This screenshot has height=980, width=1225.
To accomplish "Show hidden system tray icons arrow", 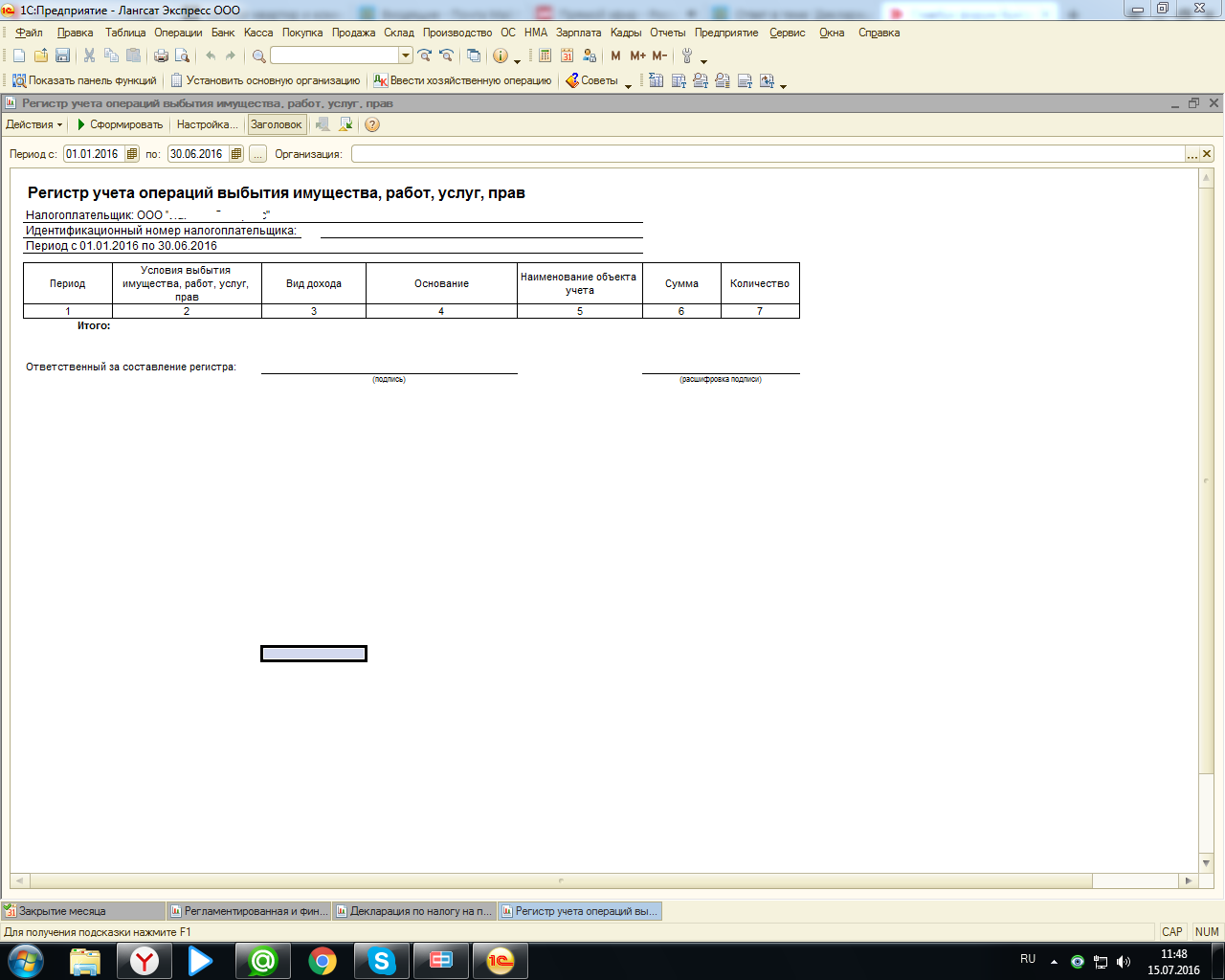I will (1054, 961).
